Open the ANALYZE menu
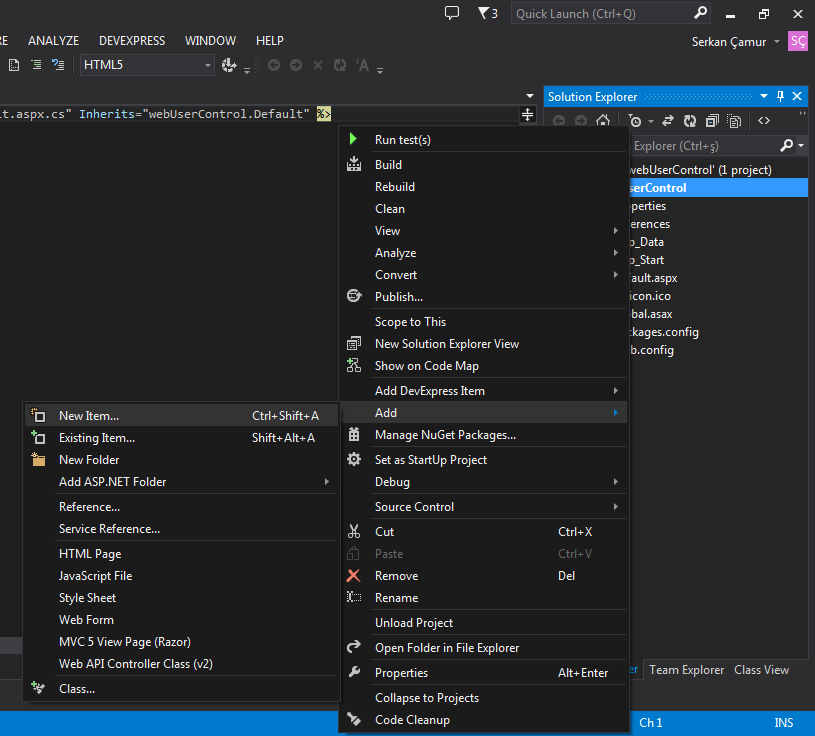 [54, 41]
